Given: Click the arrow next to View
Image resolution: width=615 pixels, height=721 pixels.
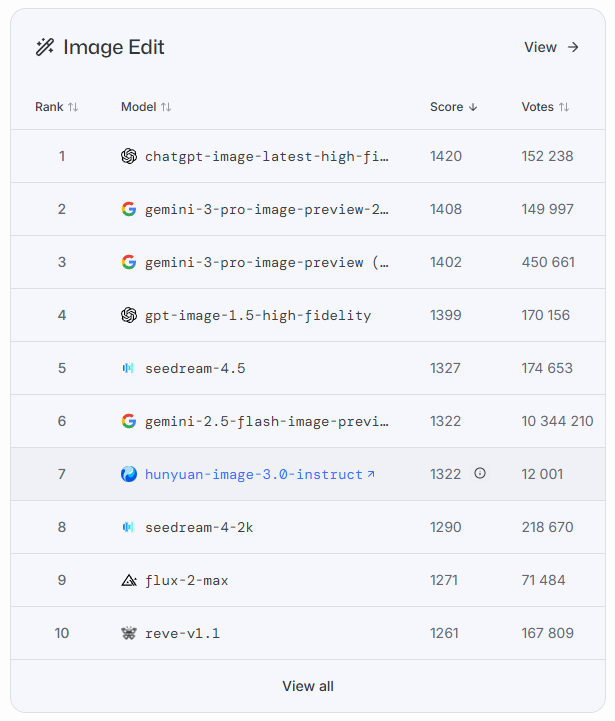Looking at the screenshot, I should point(573,47).
